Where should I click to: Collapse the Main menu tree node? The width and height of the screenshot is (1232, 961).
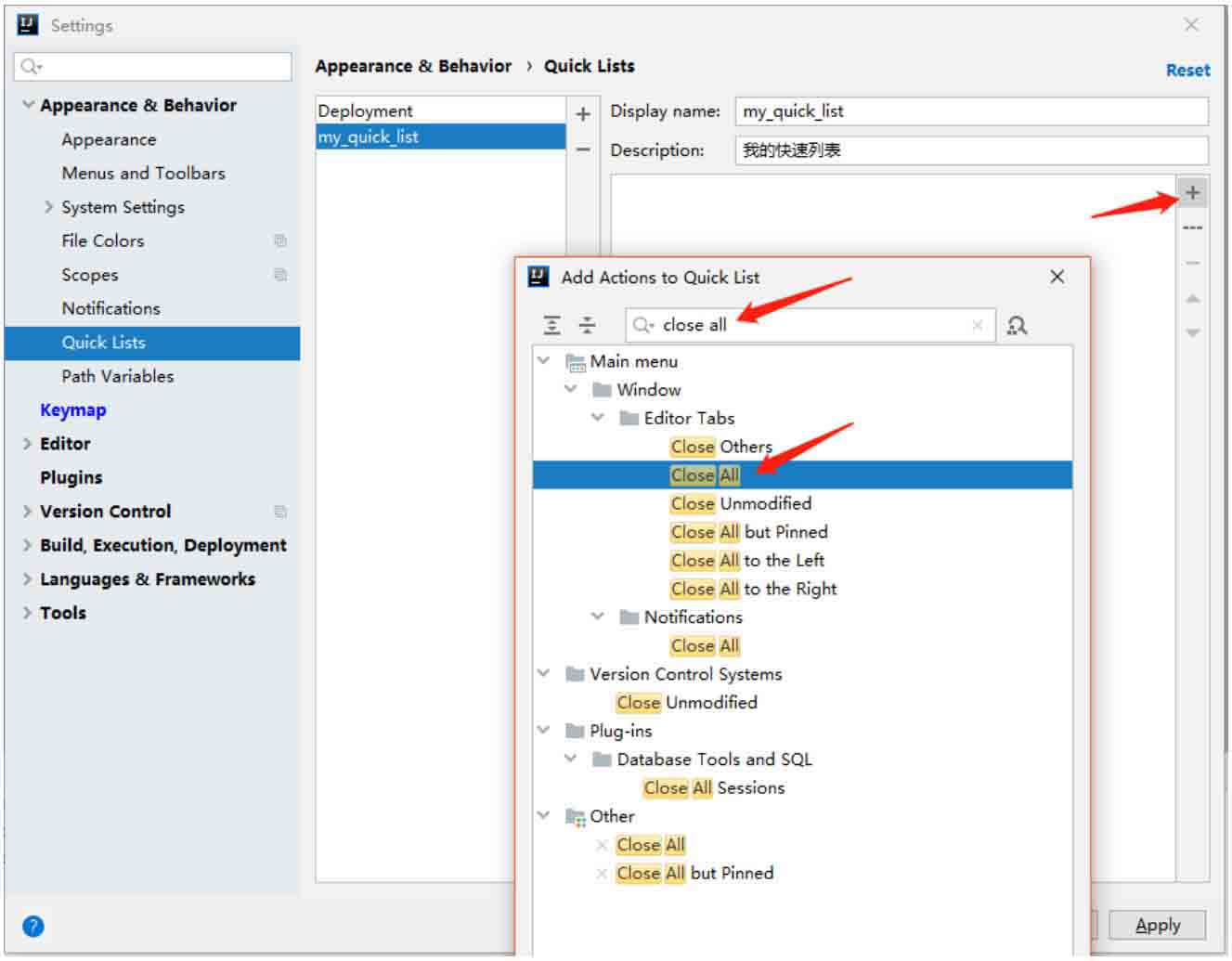[544, 361]
